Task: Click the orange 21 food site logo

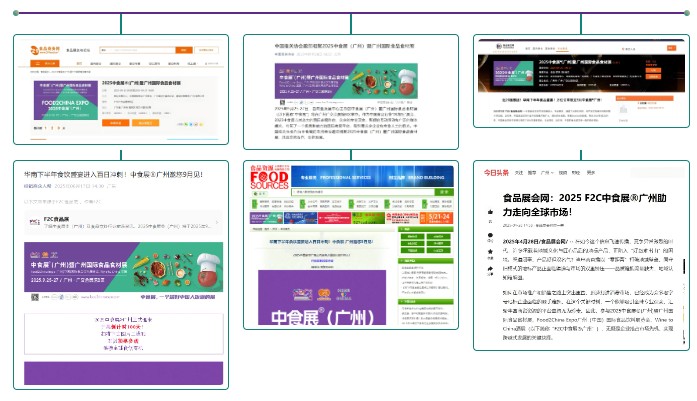Action: 44,50
